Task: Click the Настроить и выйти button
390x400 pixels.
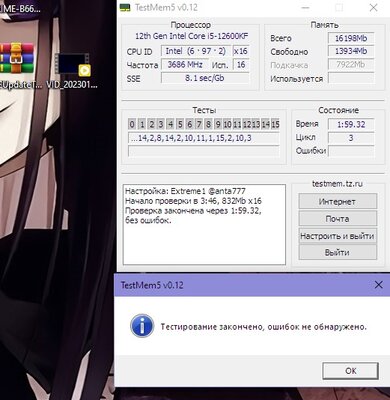Action: pos(337,236)
